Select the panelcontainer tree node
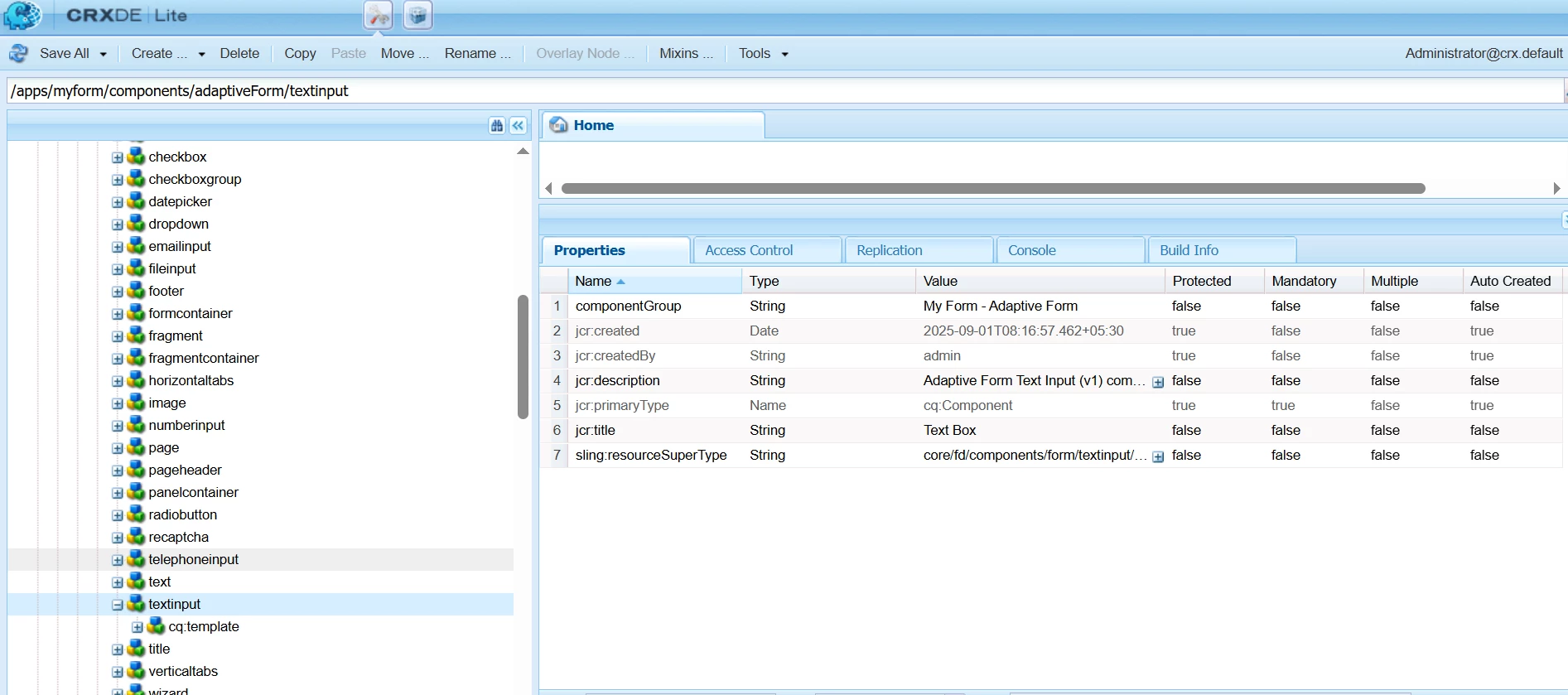The image size is (1568, 695). (x=193, y=492)
